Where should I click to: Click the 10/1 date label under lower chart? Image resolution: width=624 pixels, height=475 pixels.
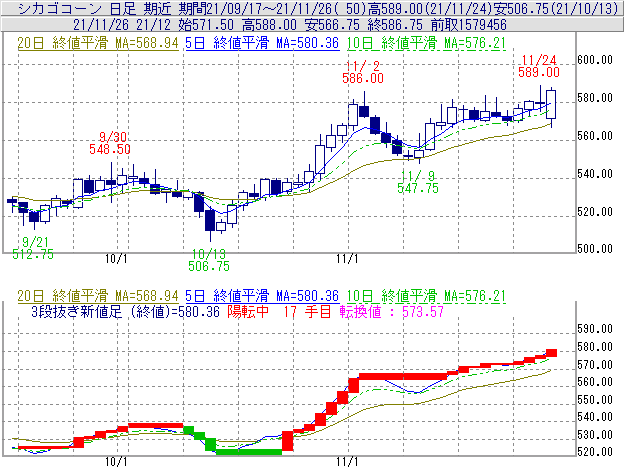(116, 462)
